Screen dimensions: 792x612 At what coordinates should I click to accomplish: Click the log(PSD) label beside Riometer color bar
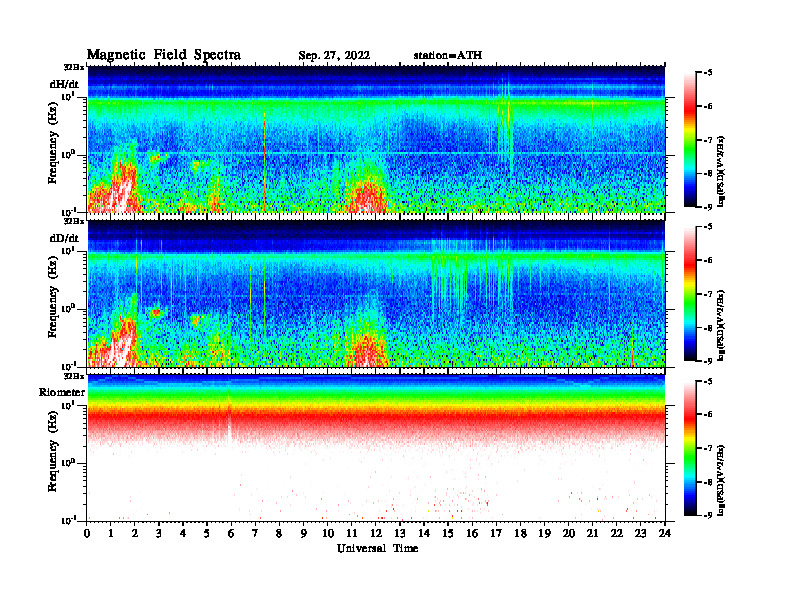click(722, 479)
